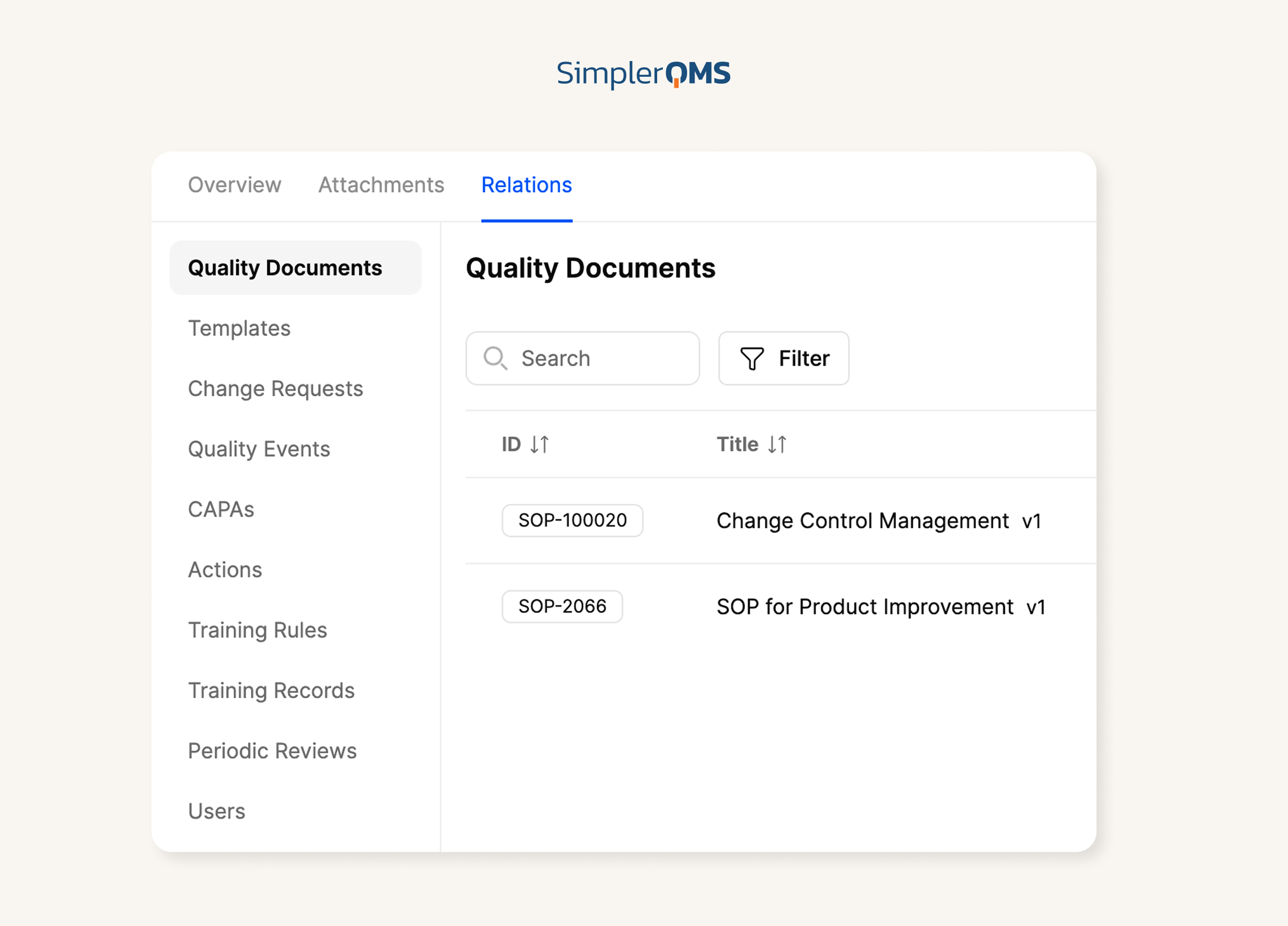This screenshot has width=1288, height=926.
Task: Open Templates in the sidebar
Action: 239,328
